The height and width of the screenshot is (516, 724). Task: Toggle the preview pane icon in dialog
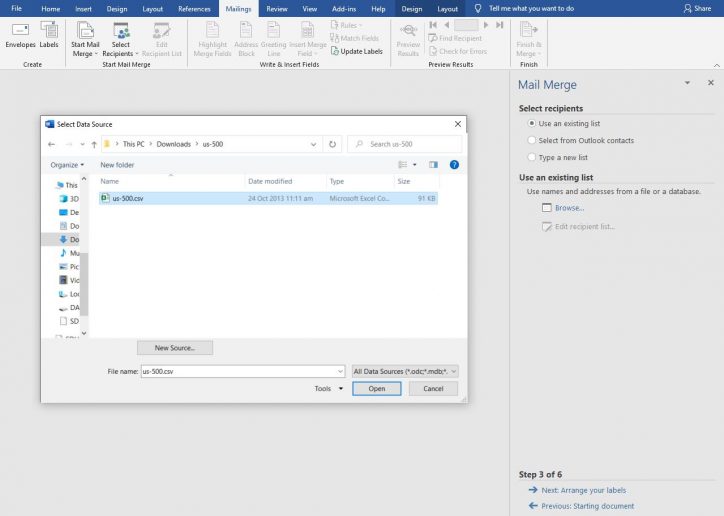pos(433,165)
